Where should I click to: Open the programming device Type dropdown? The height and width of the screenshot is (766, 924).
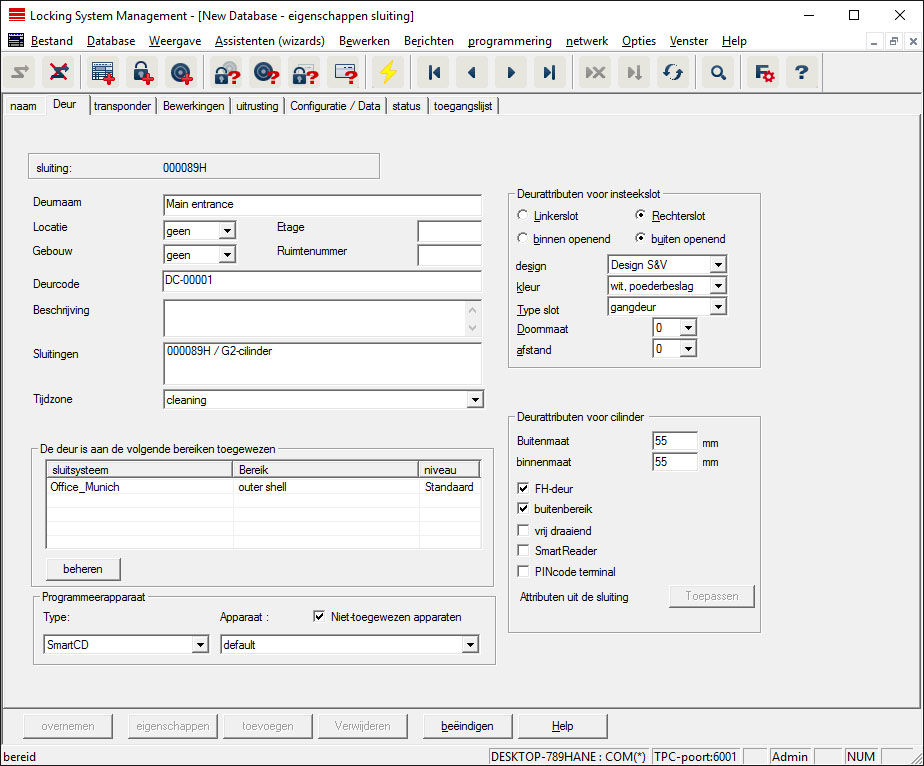[x=199, y=645]
